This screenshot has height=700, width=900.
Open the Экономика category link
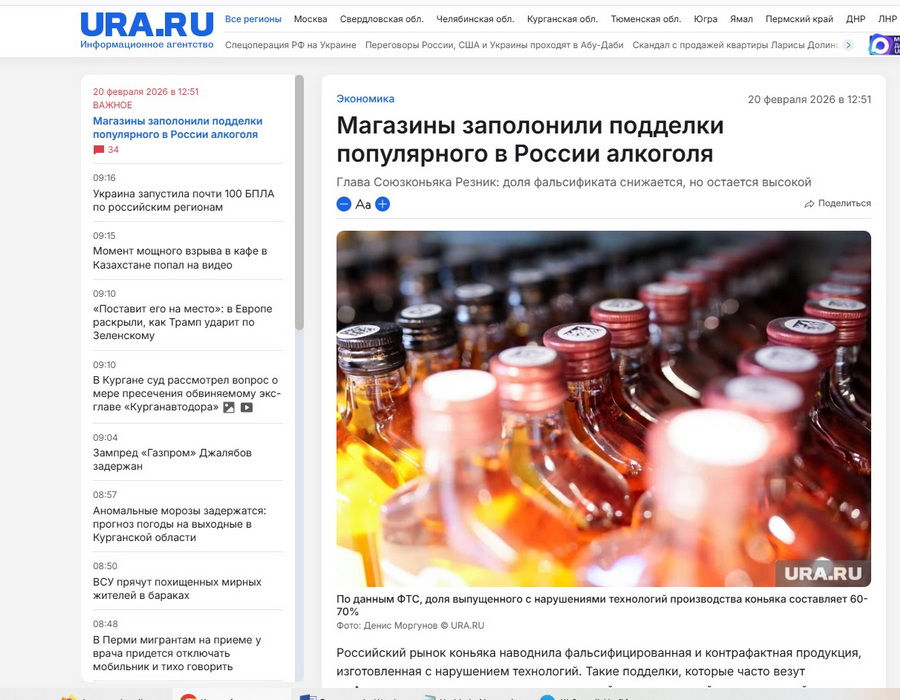tap(365, 99)
